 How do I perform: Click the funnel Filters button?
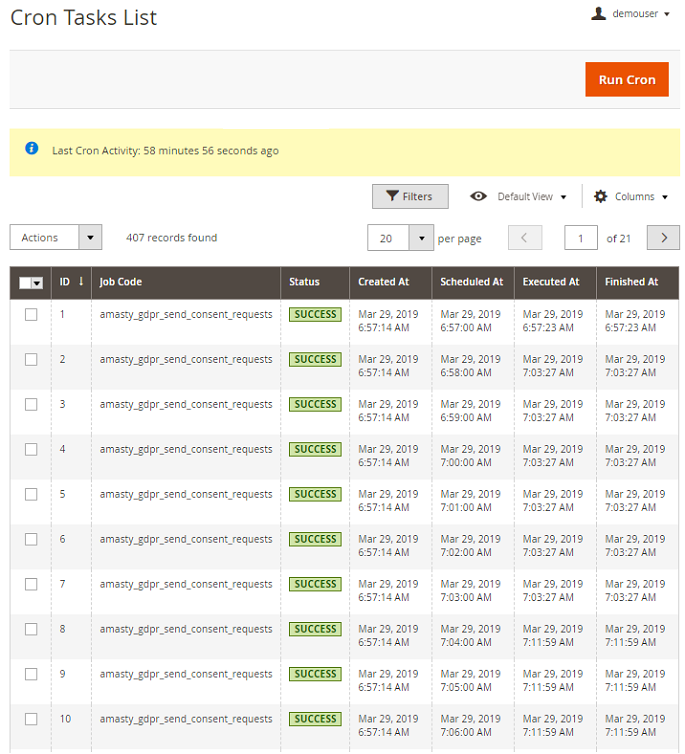(x=410, y=197)
